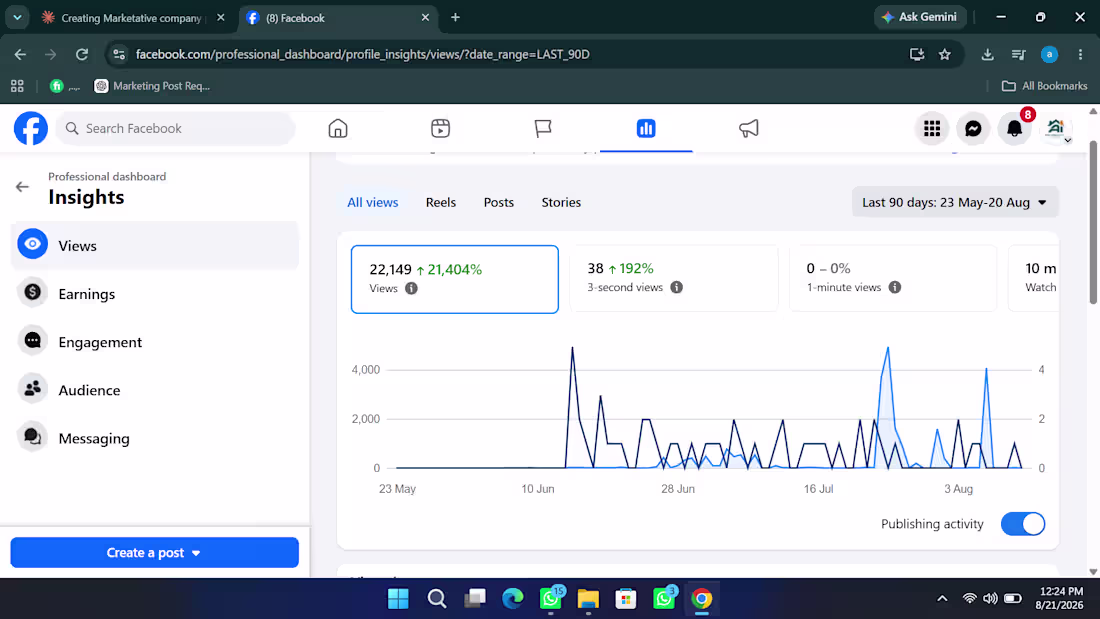
Task: Open the Facebook Home feed icon
Action: (338, 128)
